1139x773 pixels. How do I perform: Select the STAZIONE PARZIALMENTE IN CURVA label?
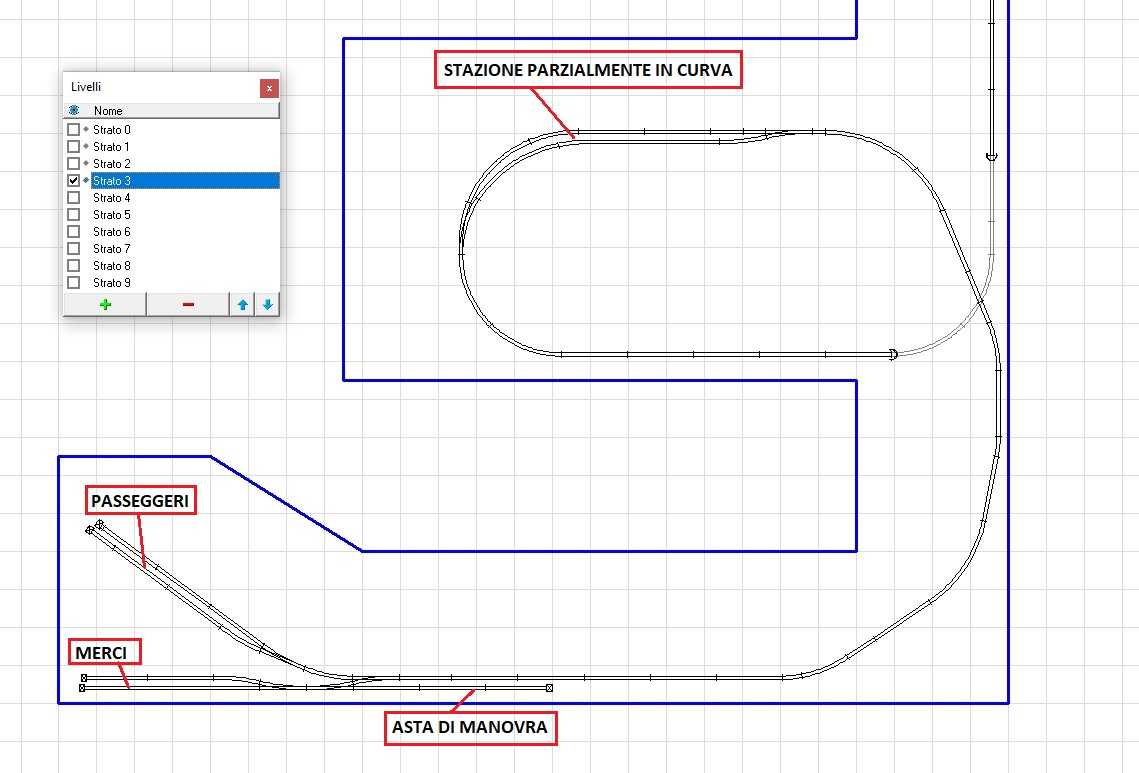(587, 71)
